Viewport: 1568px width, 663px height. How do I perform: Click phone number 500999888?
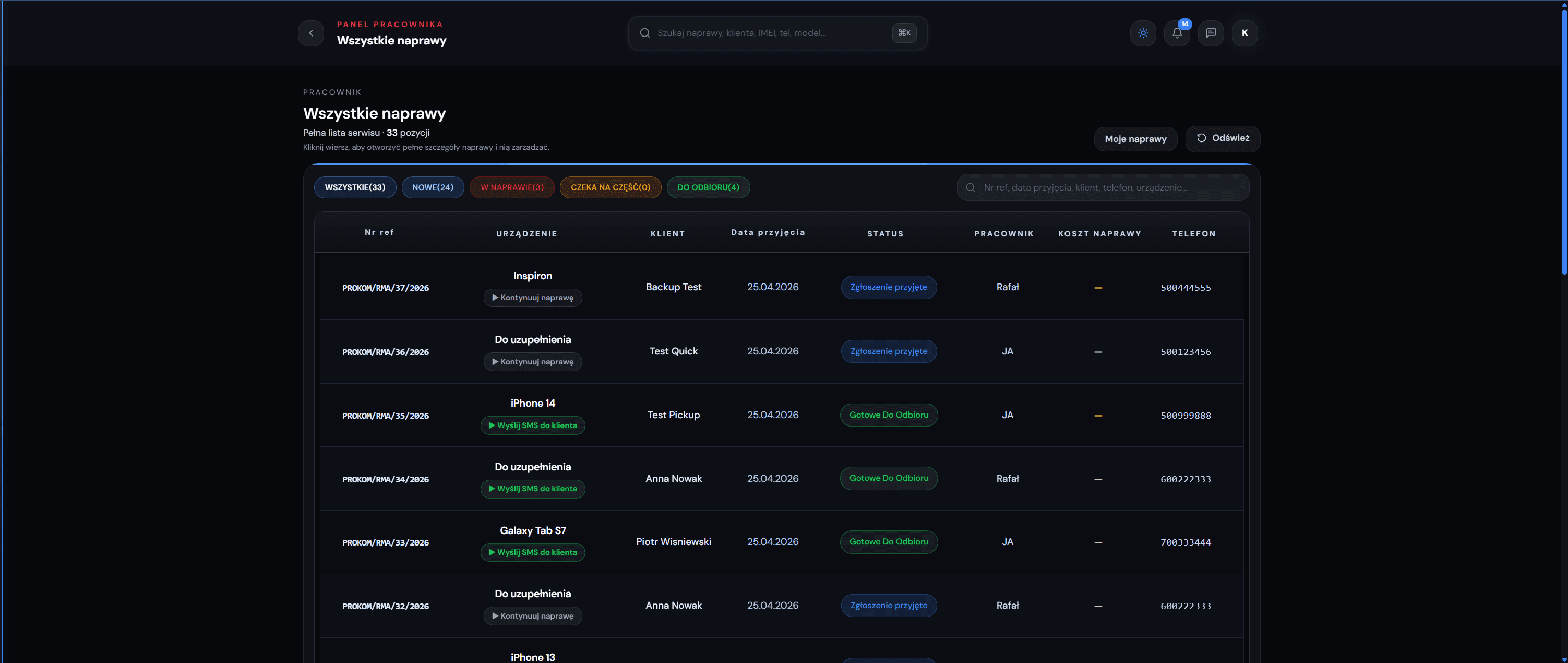coord(1185,416)
